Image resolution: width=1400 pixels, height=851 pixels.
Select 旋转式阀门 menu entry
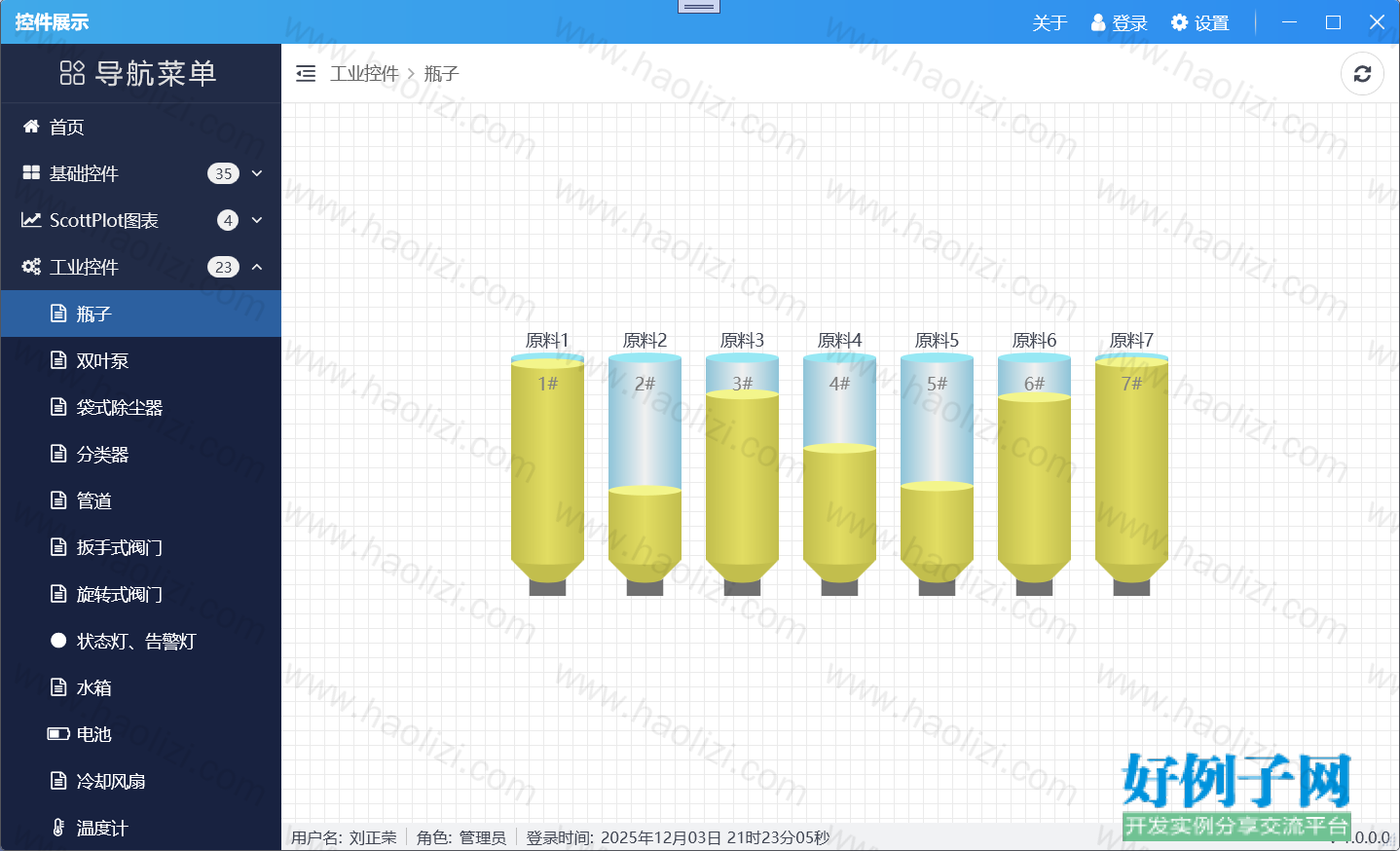[x=141, y=594]
